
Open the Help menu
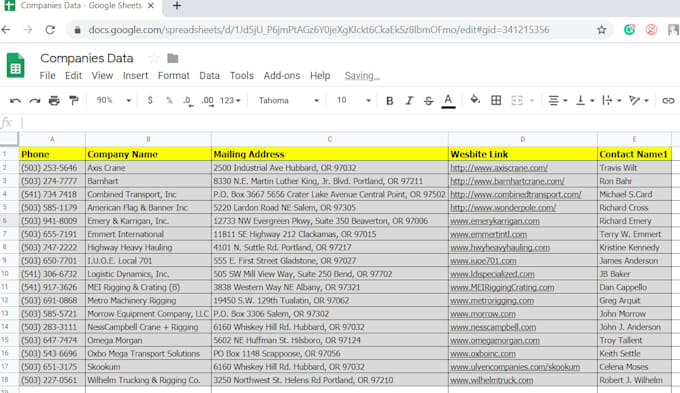click(320, 75)
